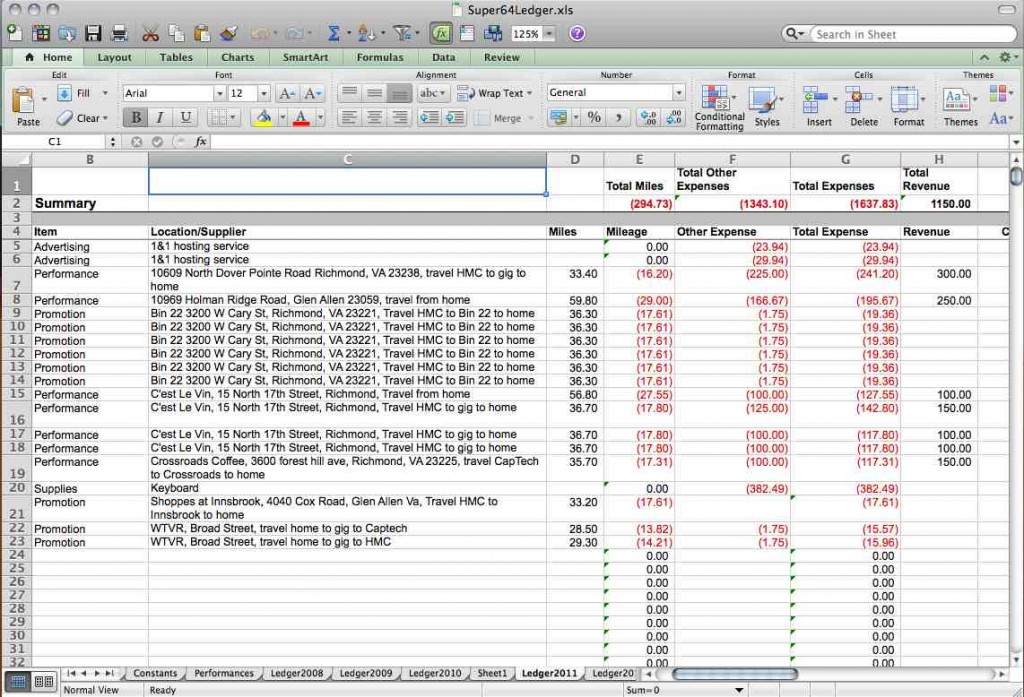Toggle italic formatting
Viewport: 1024px width, 697px height.
[158, 117]
